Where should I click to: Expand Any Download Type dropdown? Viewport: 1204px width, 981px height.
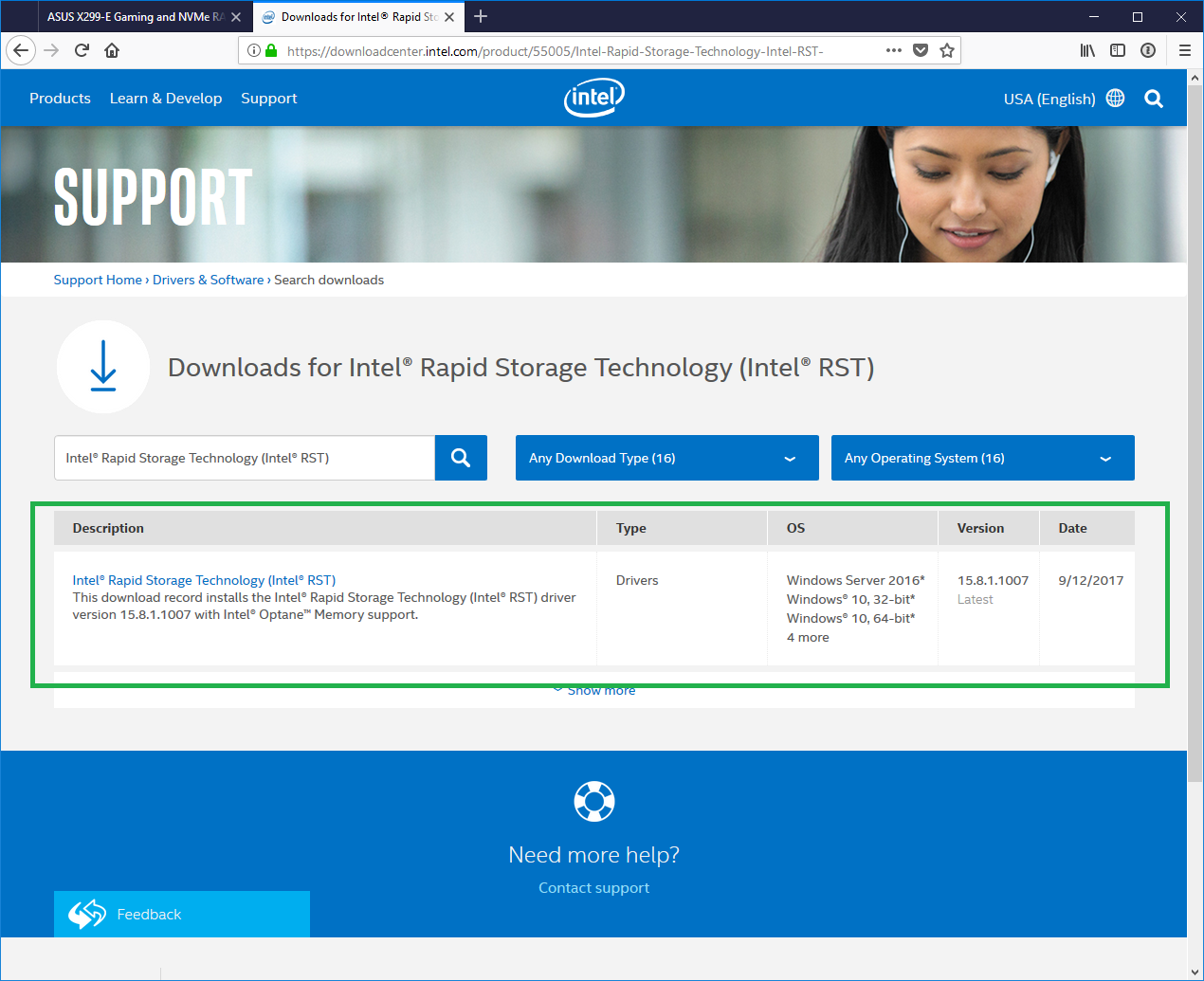click(x=667, y=458)
